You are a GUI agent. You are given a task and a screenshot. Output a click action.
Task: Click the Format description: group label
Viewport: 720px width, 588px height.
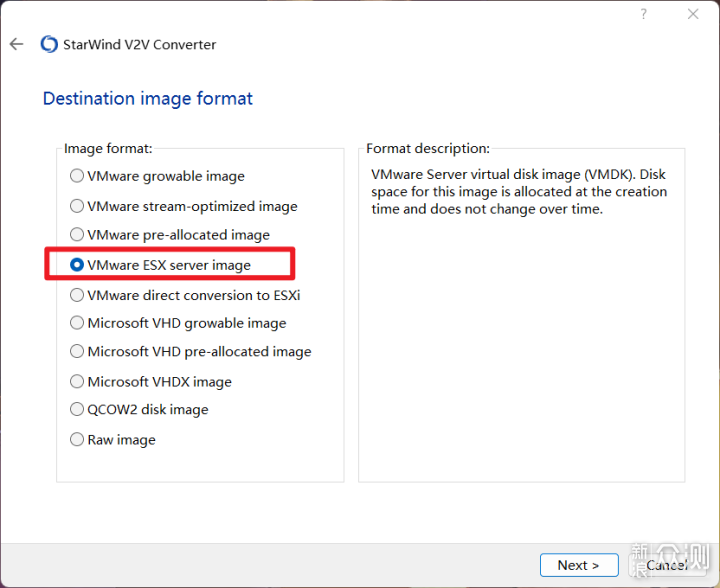[428, 149]
